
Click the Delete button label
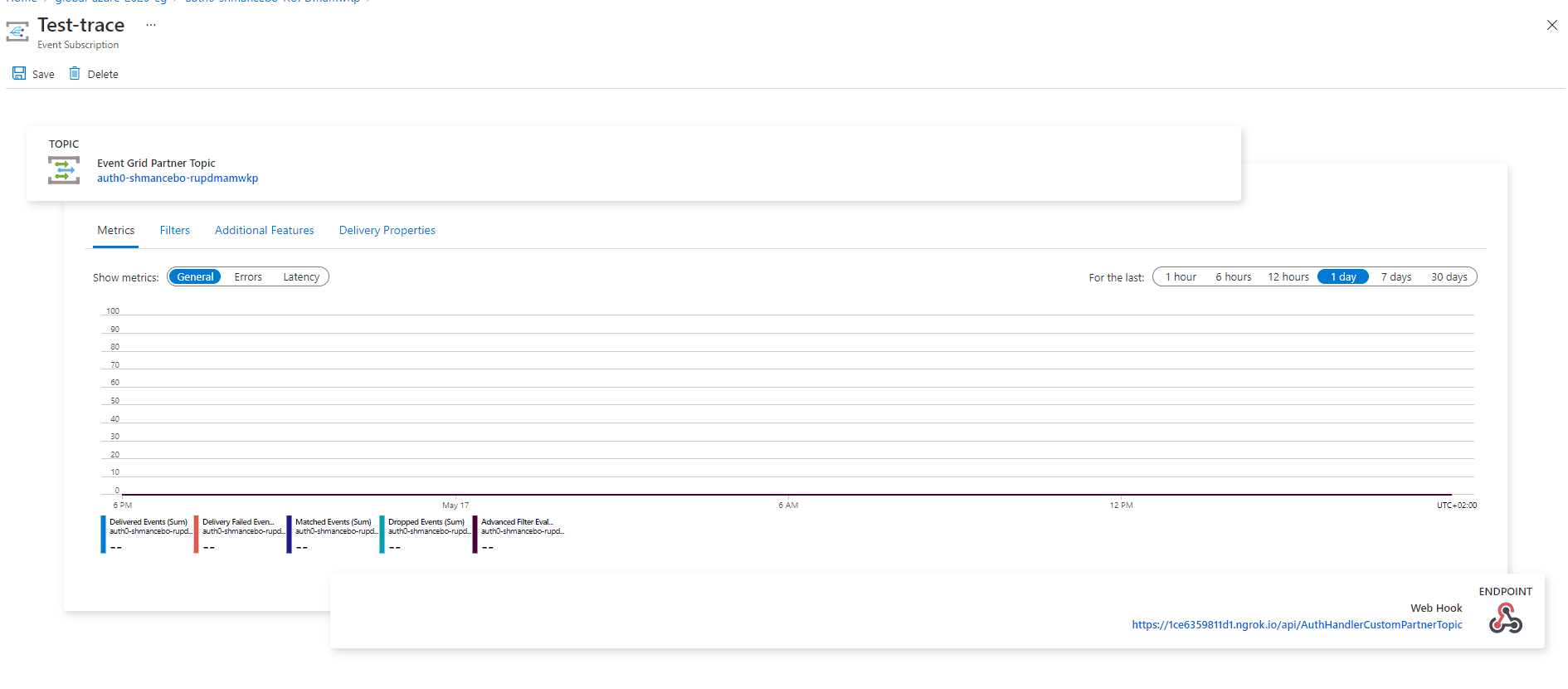click(103, 75)
